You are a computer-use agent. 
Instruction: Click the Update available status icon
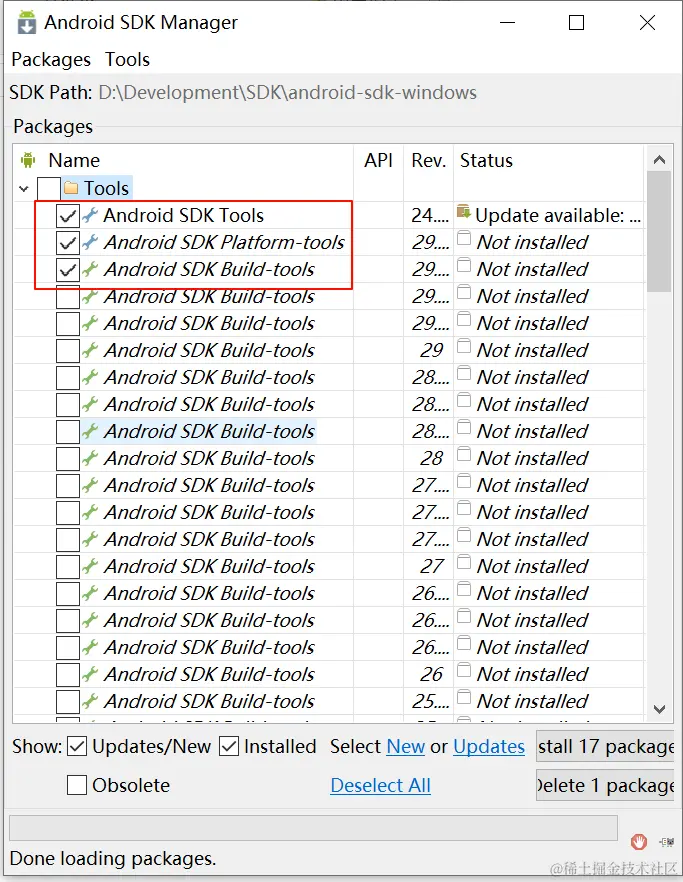pyautogui.click(x=464, y=212)
